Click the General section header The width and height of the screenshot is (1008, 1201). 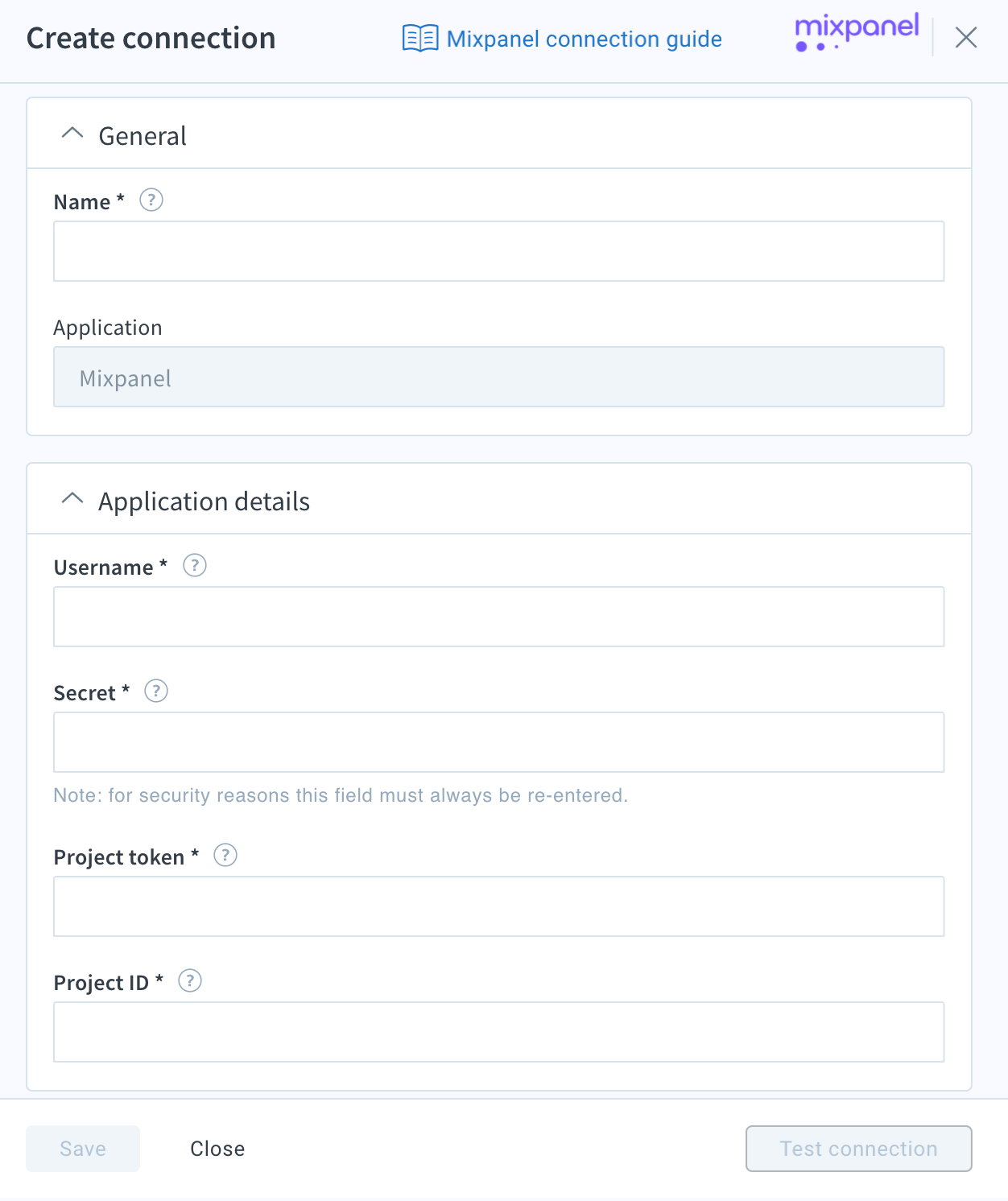pos(499,134)
